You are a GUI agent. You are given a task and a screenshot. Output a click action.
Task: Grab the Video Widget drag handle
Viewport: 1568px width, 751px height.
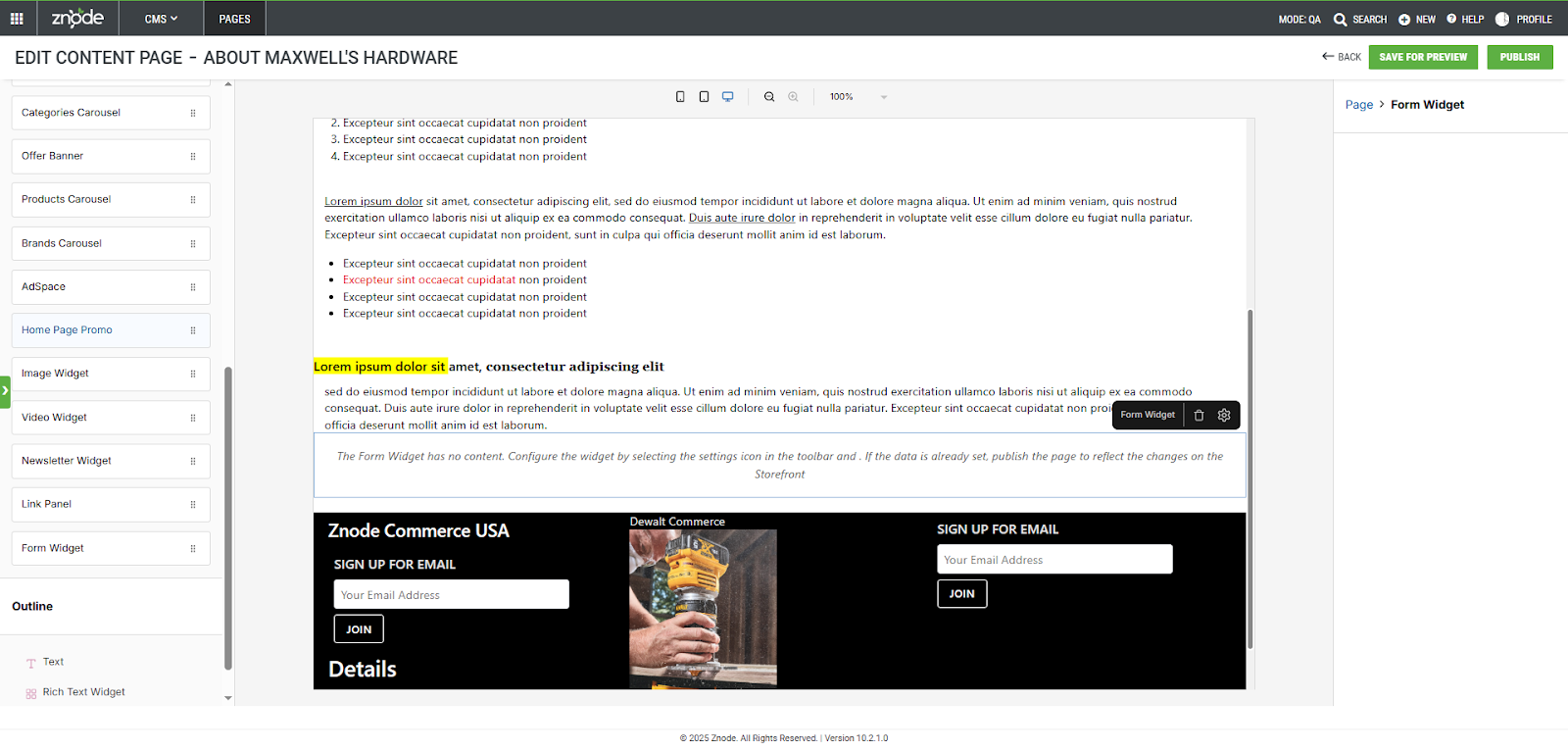[x=193, y=418]
